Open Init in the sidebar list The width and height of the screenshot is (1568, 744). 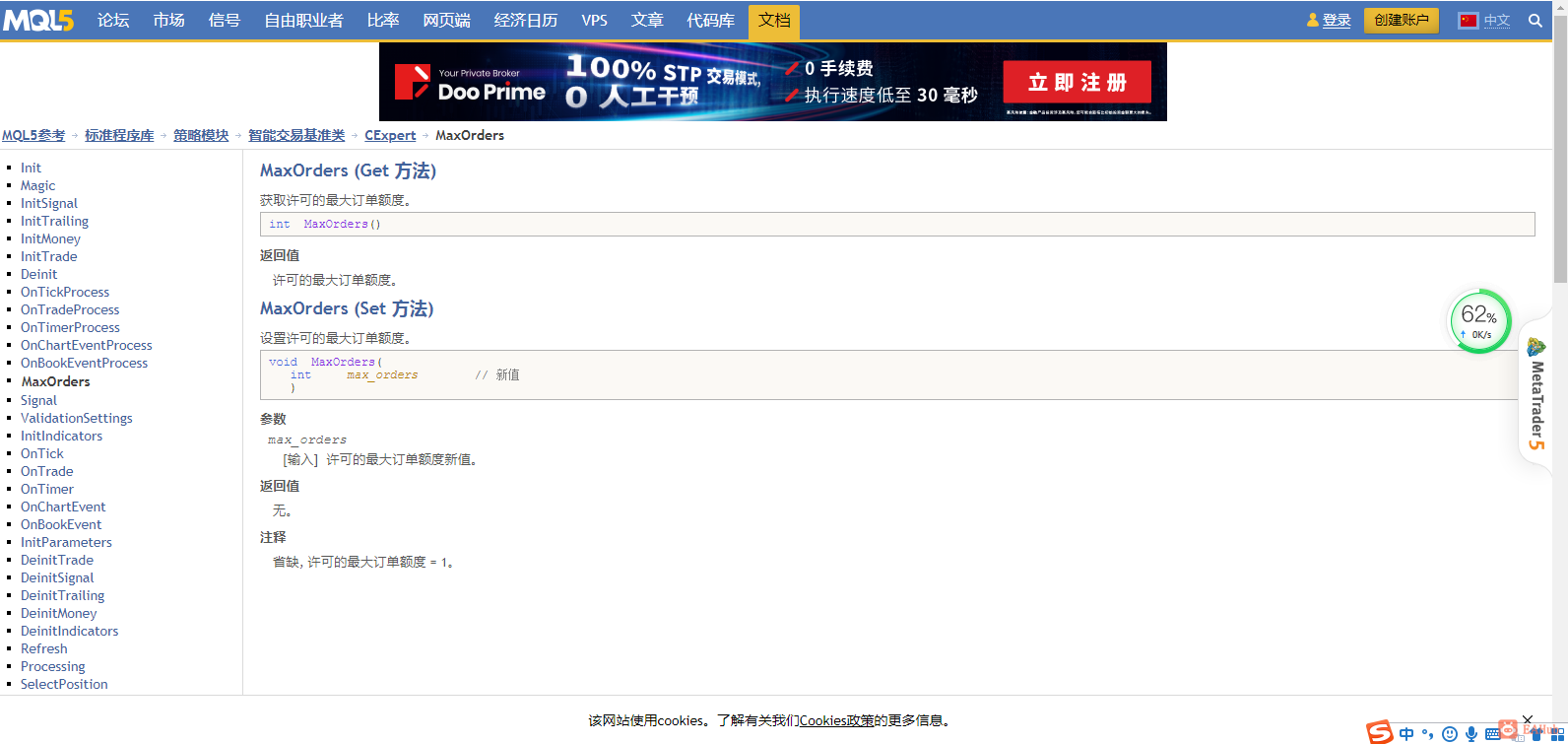click(x=31, y=169)
